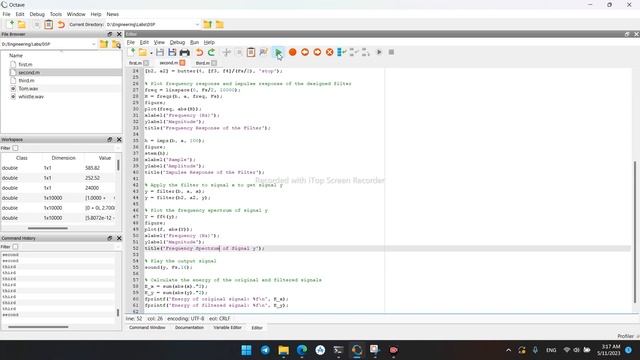Click the debugger Step icon

coord(342,52)
